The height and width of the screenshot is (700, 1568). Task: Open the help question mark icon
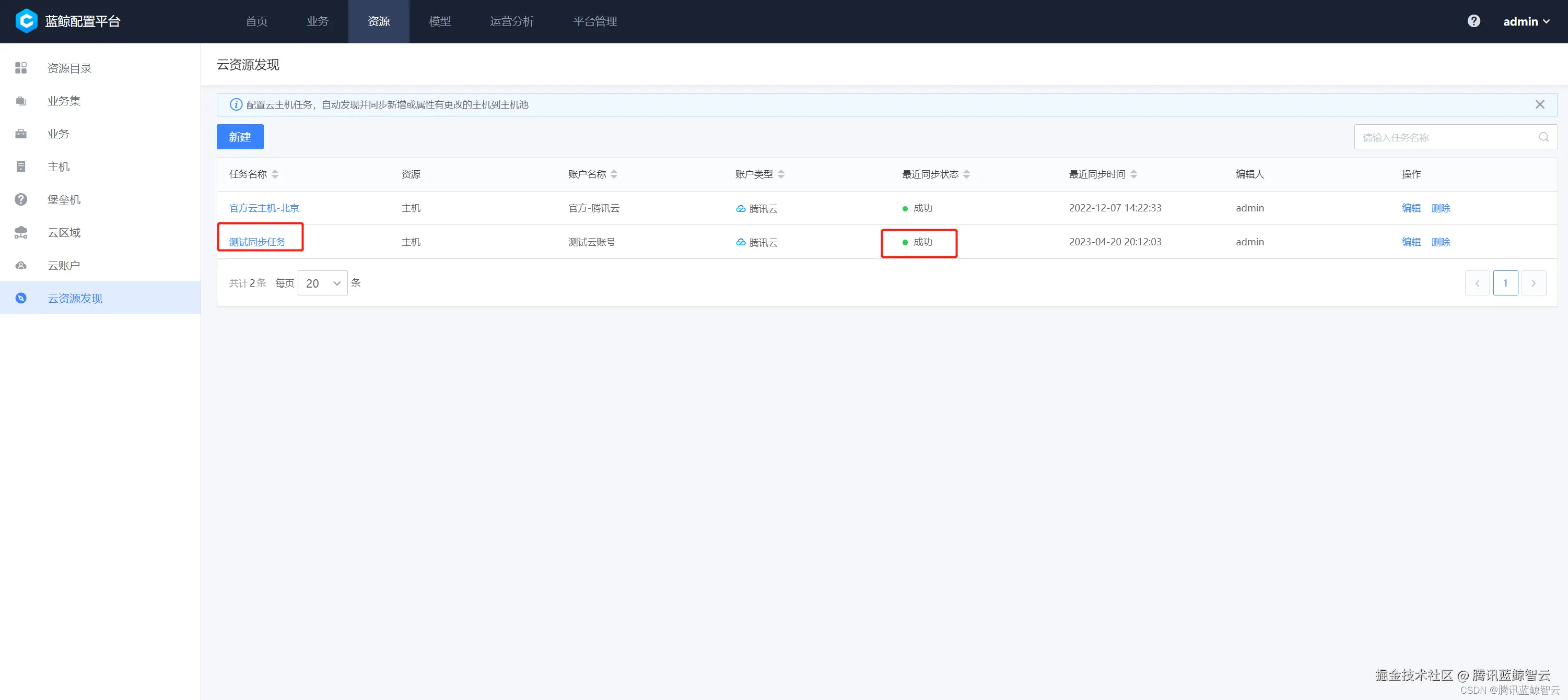point(1473,21)
